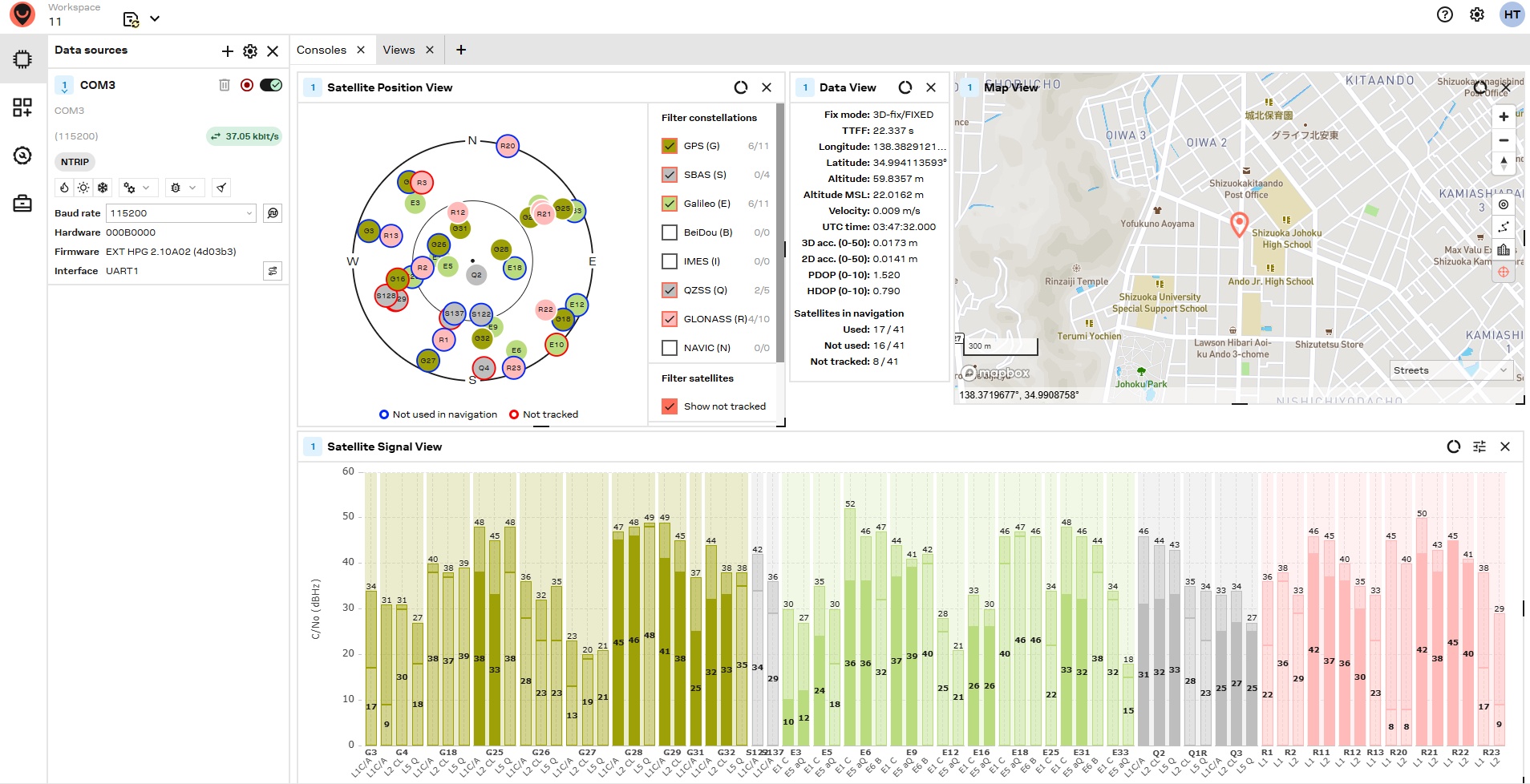
Task: Toggle the COM3 connection switch
Action: (x=271, y=85)
